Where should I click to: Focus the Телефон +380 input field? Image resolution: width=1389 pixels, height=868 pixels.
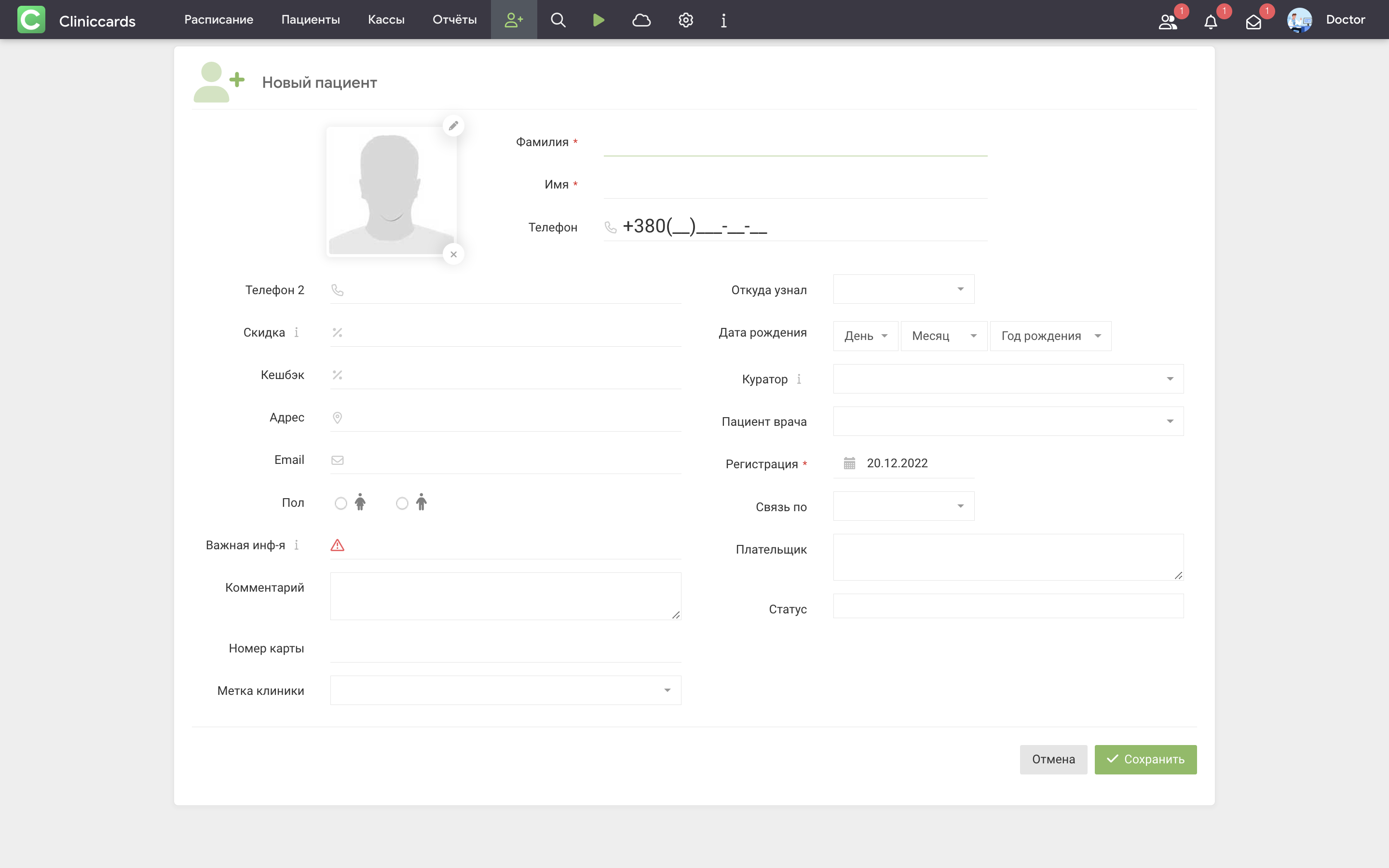pyautogui.click(x=795, y=227)
